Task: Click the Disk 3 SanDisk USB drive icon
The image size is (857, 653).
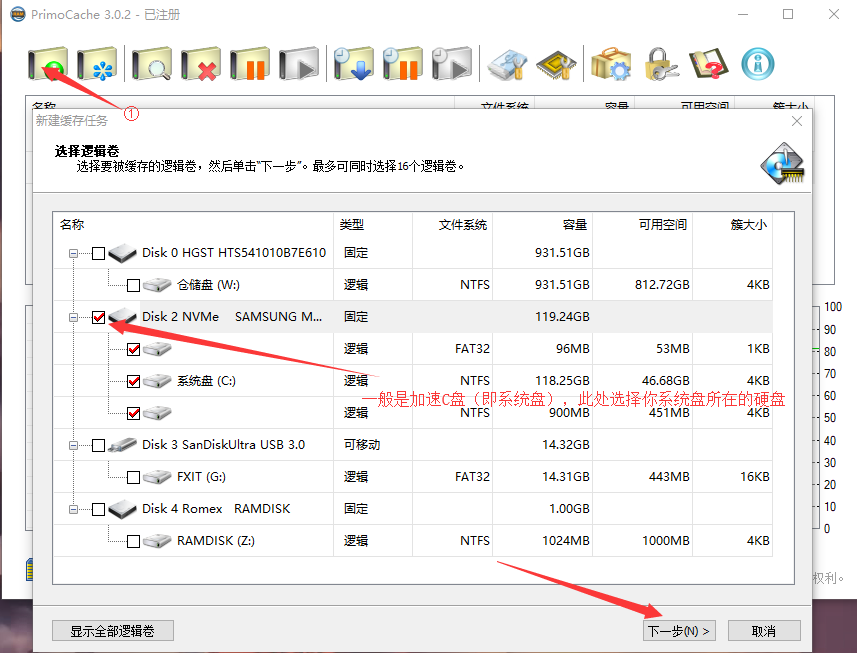Action: 122,445
